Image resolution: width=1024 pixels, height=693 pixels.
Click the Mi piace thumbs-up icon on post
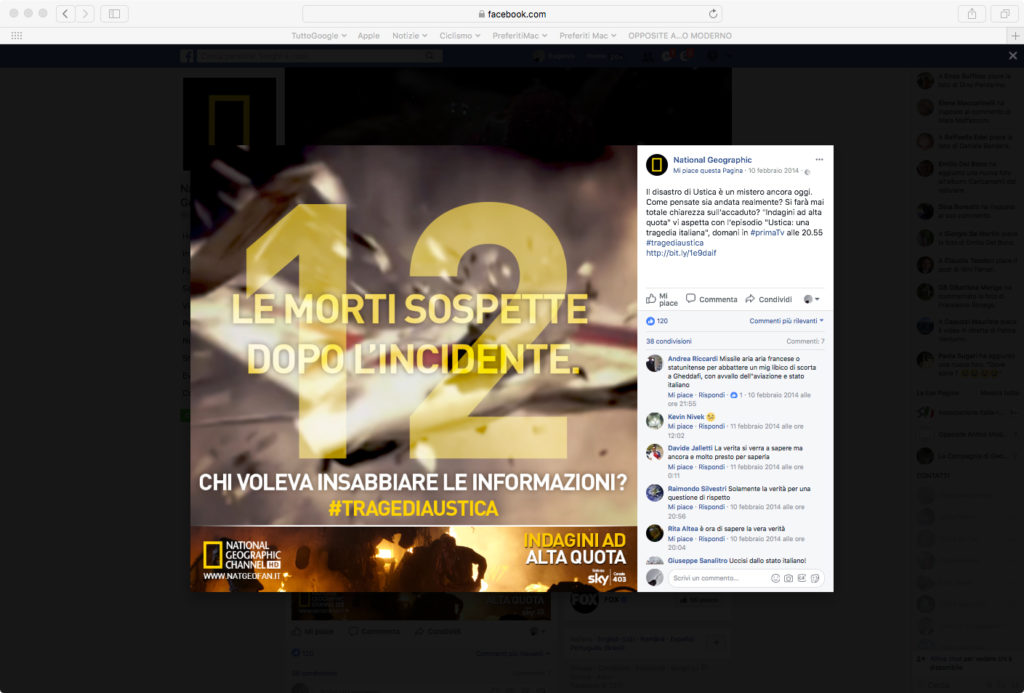651,298
